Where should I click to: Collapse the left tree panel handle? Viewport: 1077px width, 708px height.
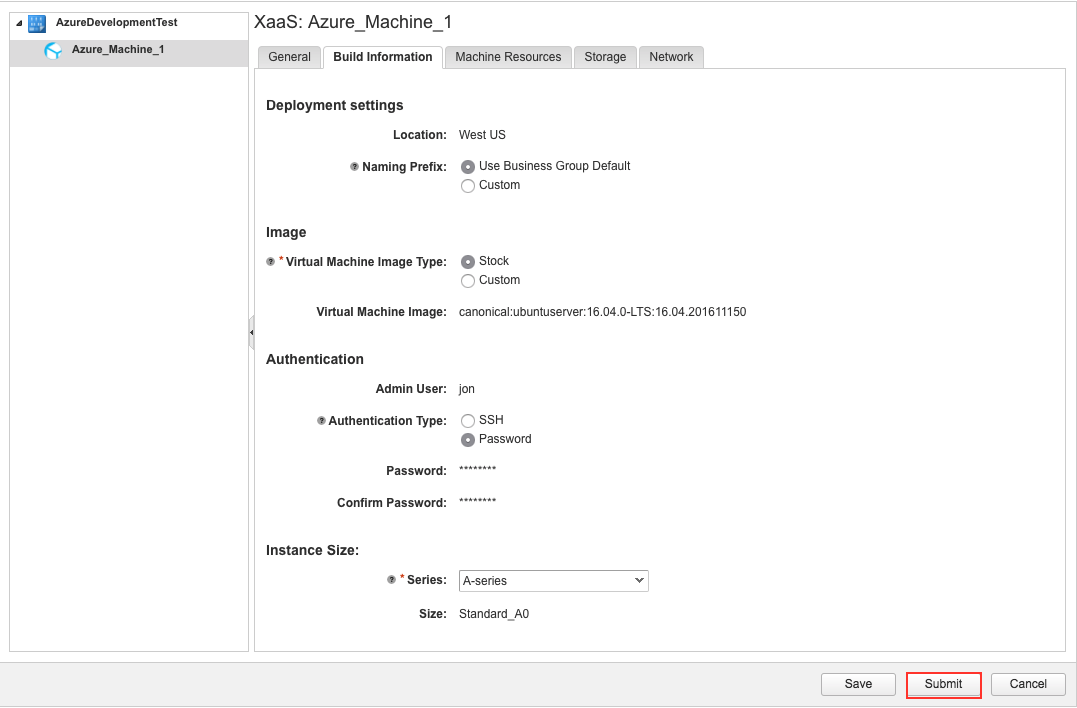pos(251,332)
